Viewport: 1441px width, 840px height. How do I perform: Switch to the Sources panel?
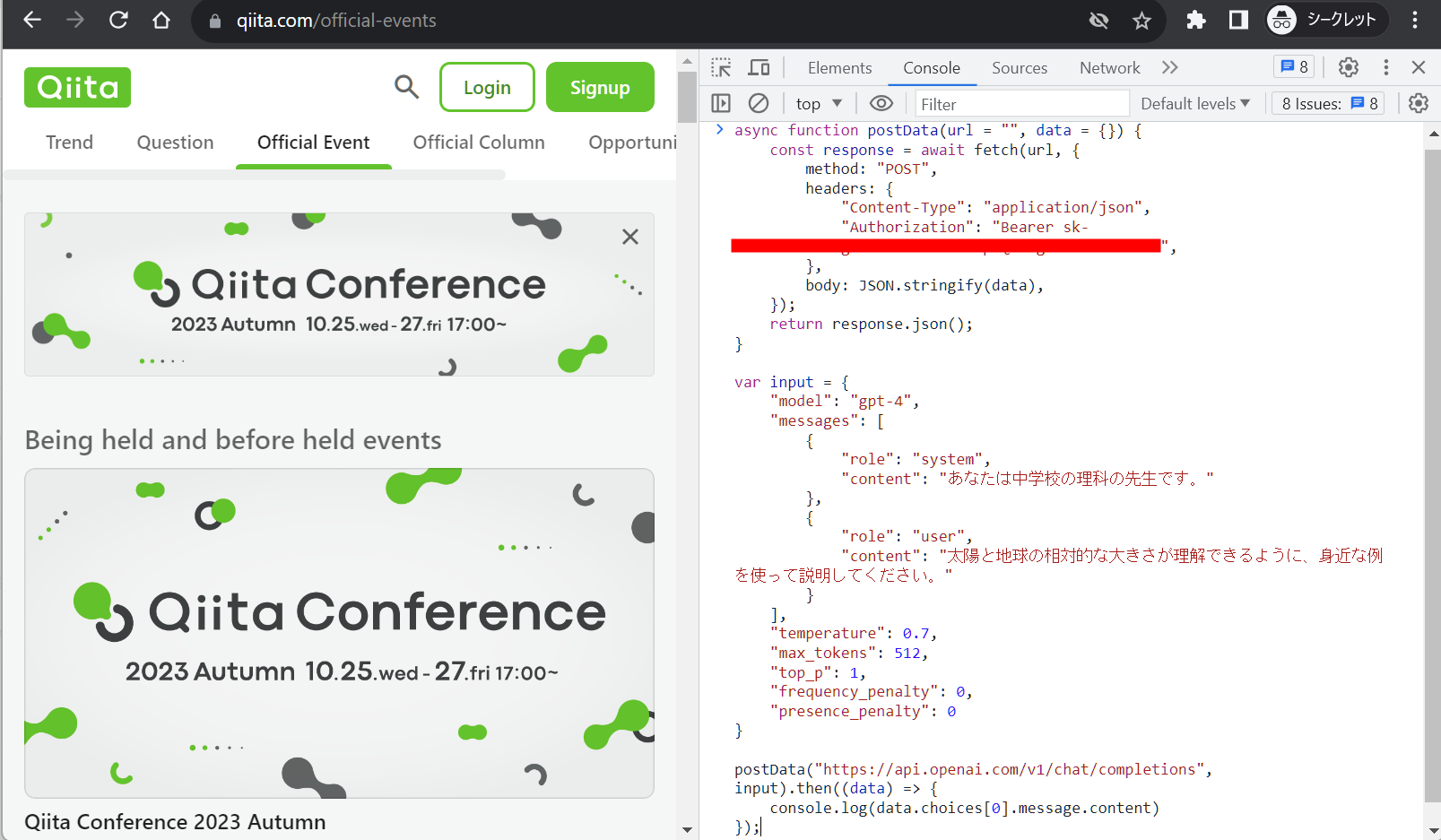pyautogui.click(x=1020, y=68)
